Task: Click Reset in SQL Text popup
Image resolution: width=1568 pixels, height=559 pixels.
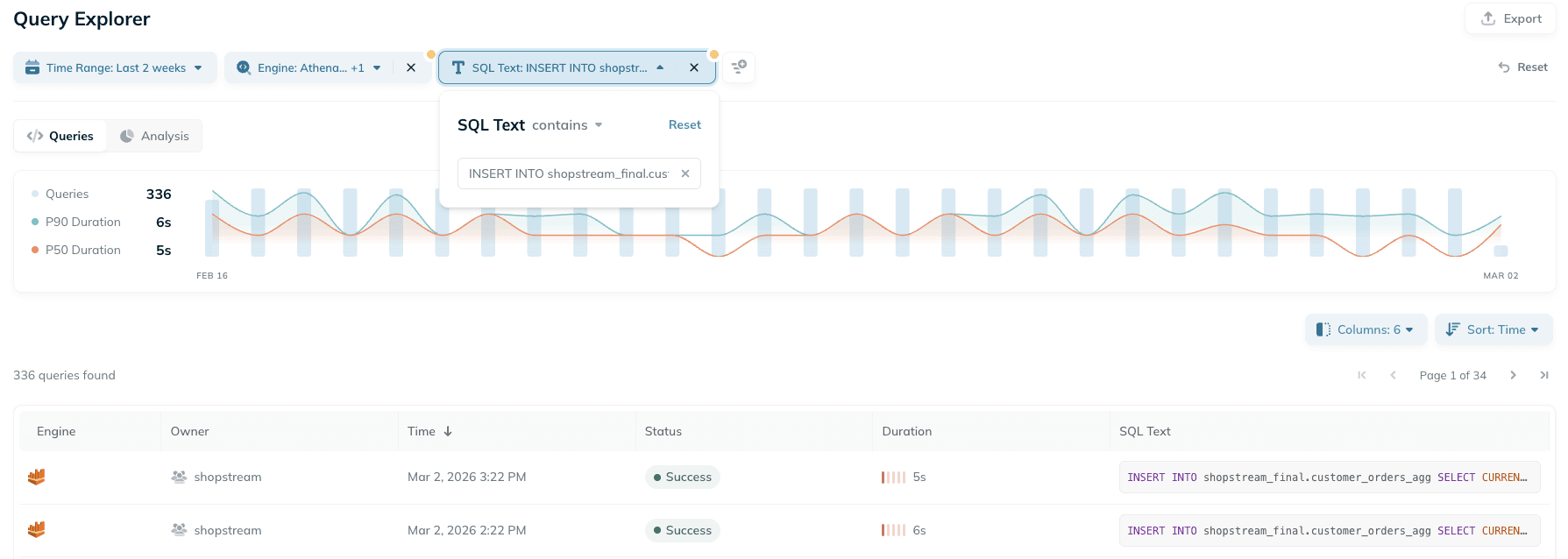Action: [684, 125]
